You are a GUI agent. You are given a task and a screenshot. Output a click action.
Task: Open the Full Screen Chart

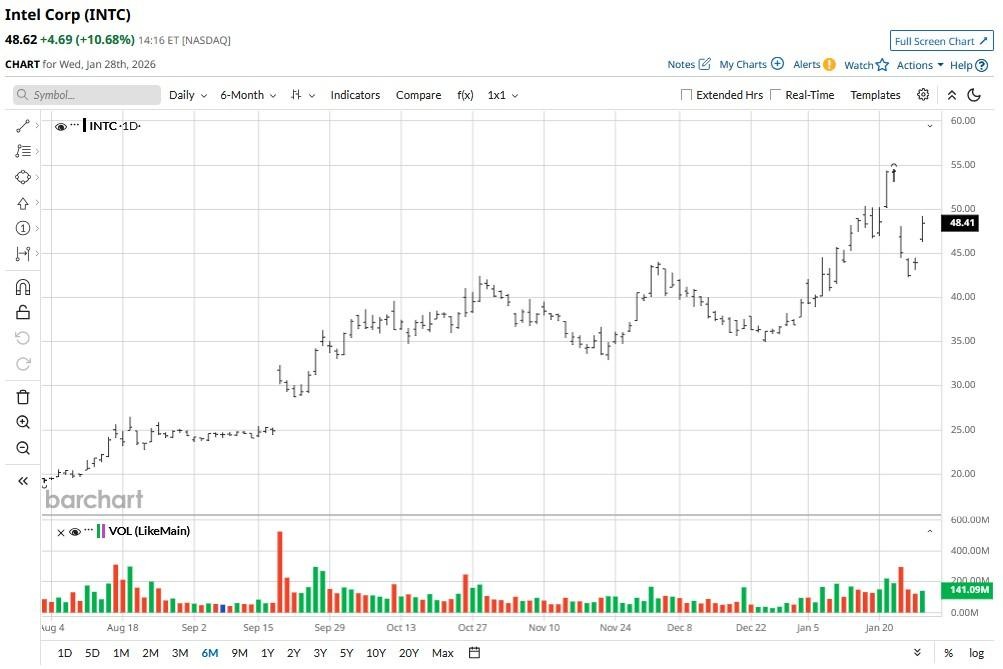pyautogui.click(x=942, y=41)
